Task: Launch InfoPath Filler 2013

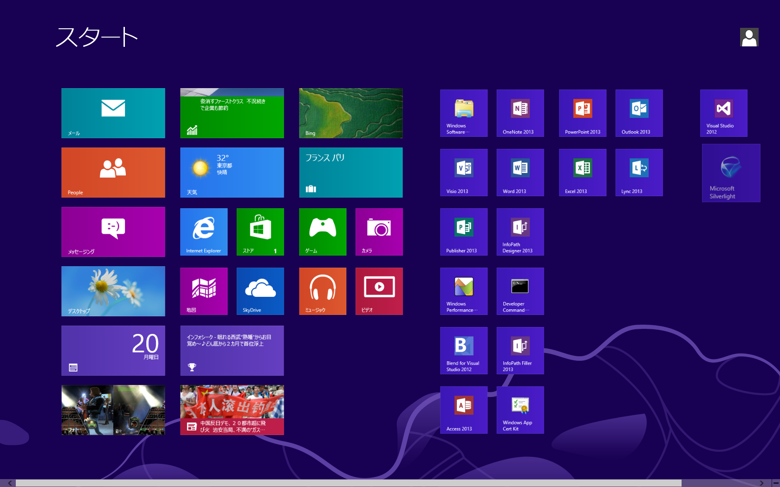Action: [x=520, y=350]
